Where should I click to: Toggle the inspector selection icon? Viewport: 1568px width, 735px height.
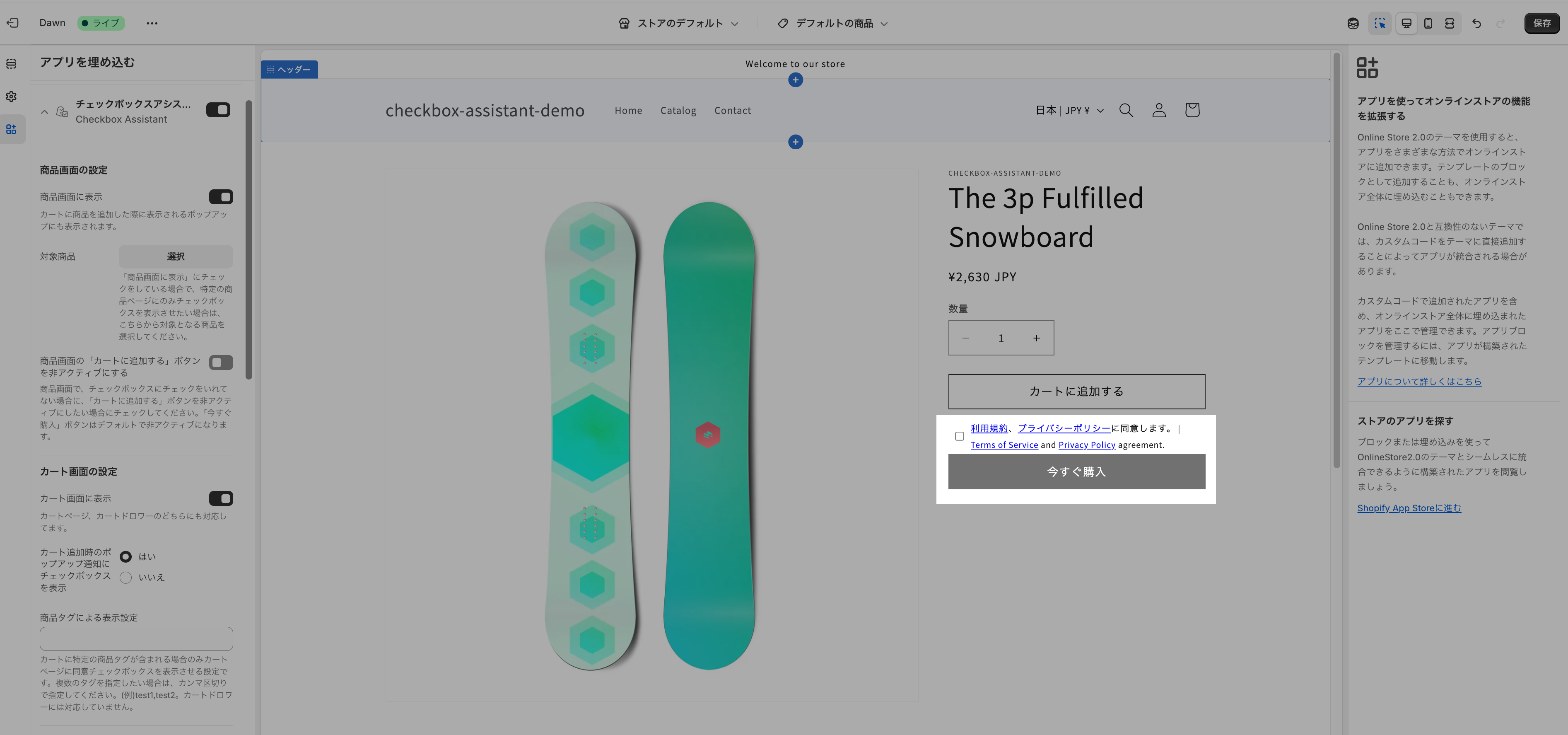tap(1379, 23)
